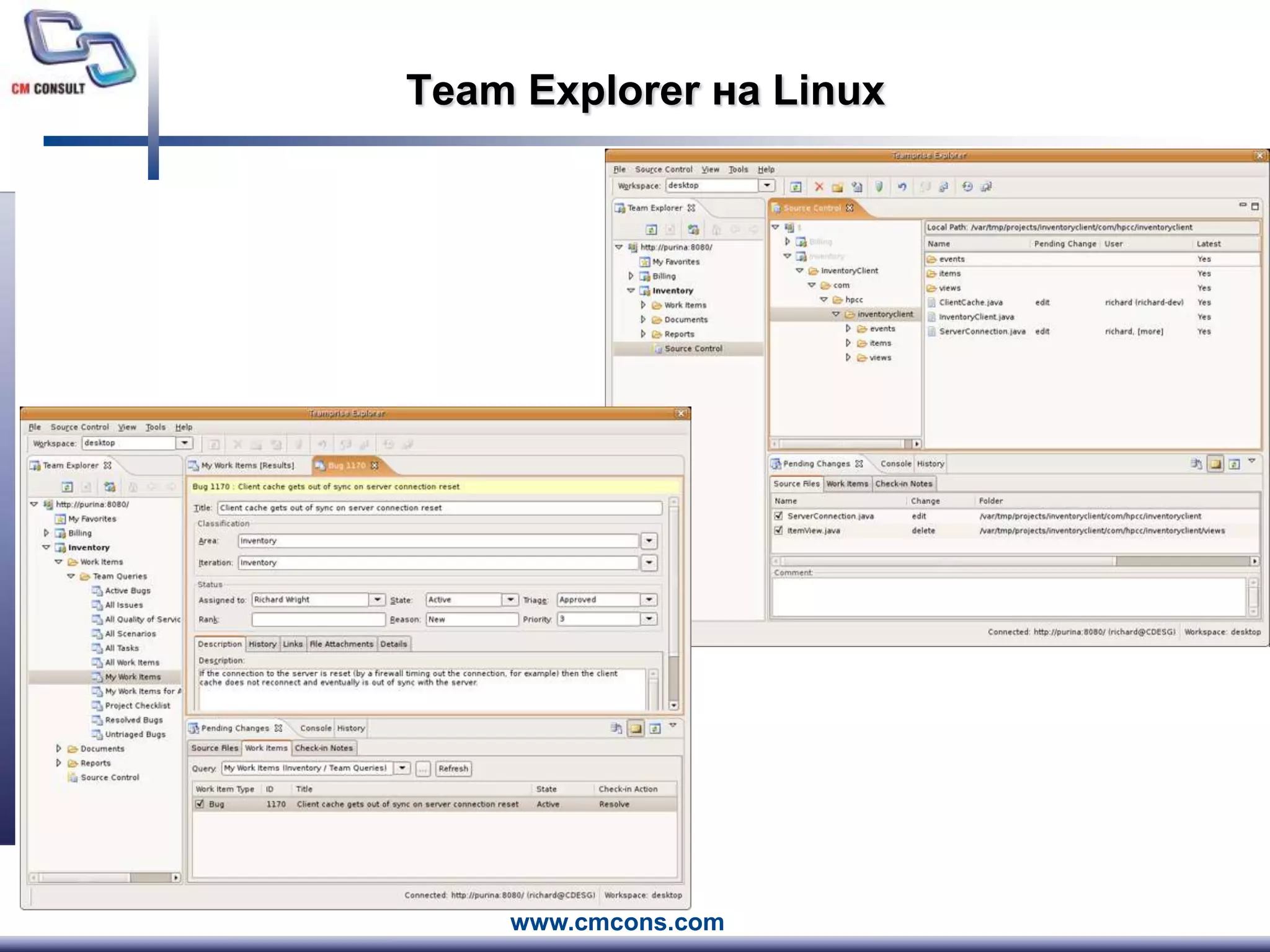Click the Refresh button next to Query
Screen dimensions: 1270x952
pos(453,769)
